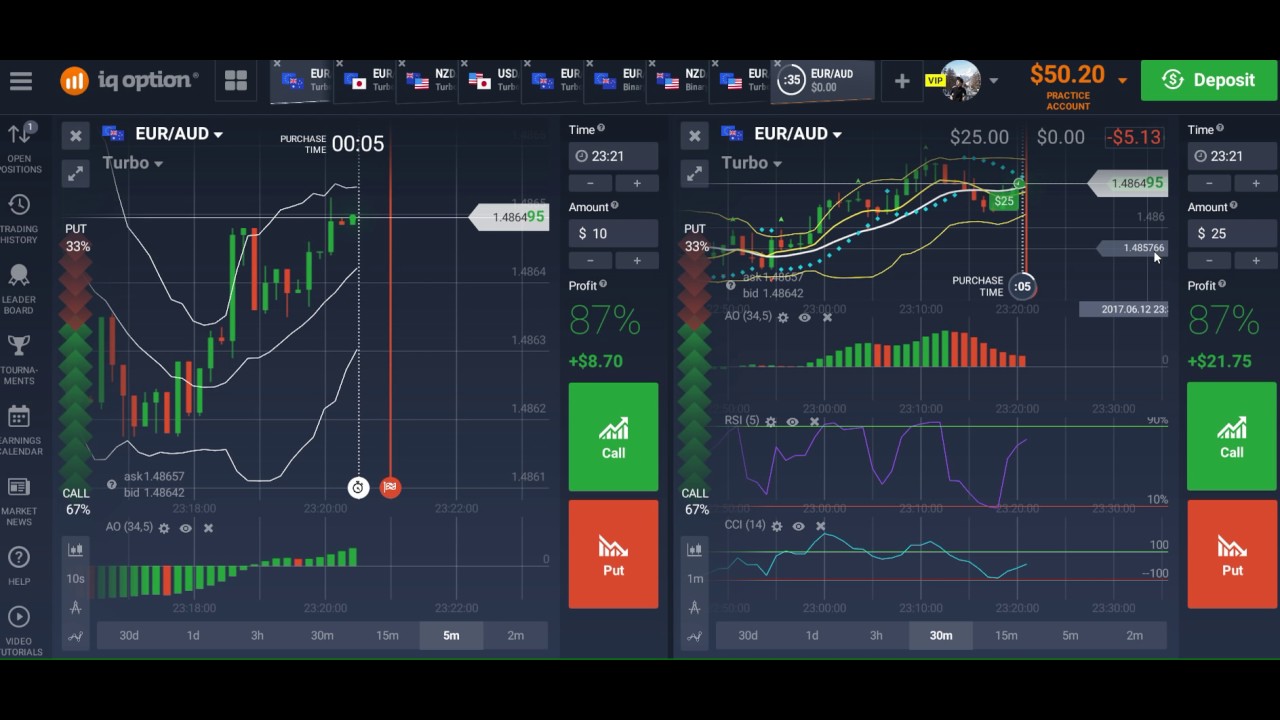Remove the AO indicator from right chart

[x=827, y=317]
